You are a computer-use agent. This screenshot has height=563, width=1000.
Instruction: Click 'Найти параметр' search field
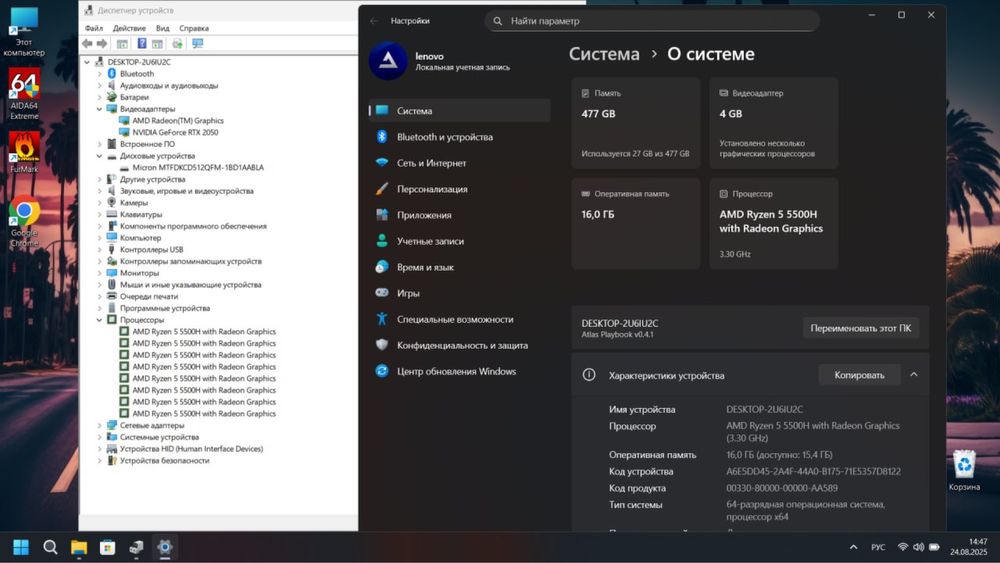coord(652,21)
